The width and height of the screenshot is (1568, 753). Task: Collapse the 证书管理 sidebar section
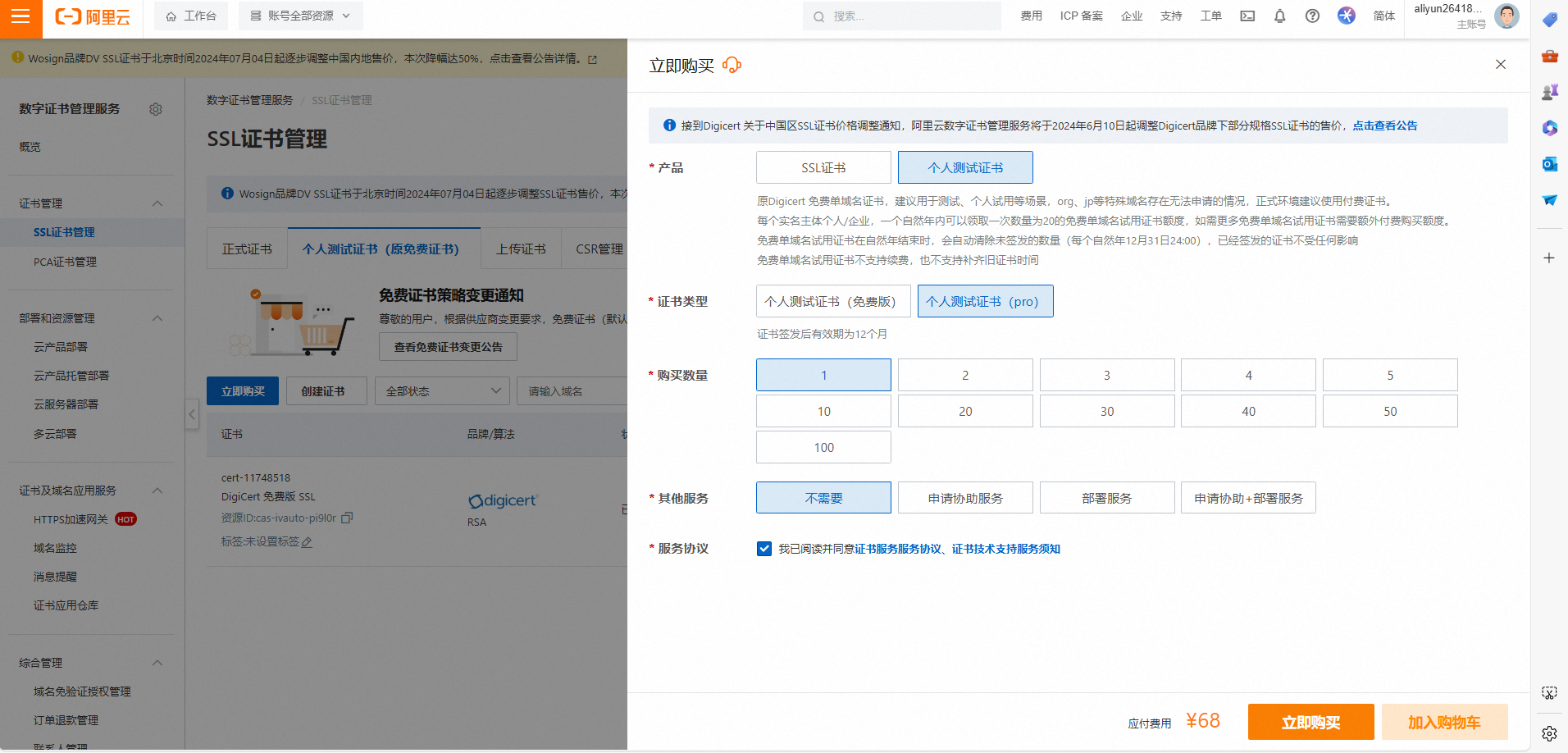tap(157, 203)
